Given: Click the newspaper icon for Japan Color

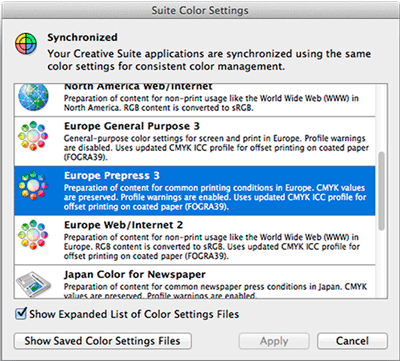Looking at the screenshot, I should point(33,284).
